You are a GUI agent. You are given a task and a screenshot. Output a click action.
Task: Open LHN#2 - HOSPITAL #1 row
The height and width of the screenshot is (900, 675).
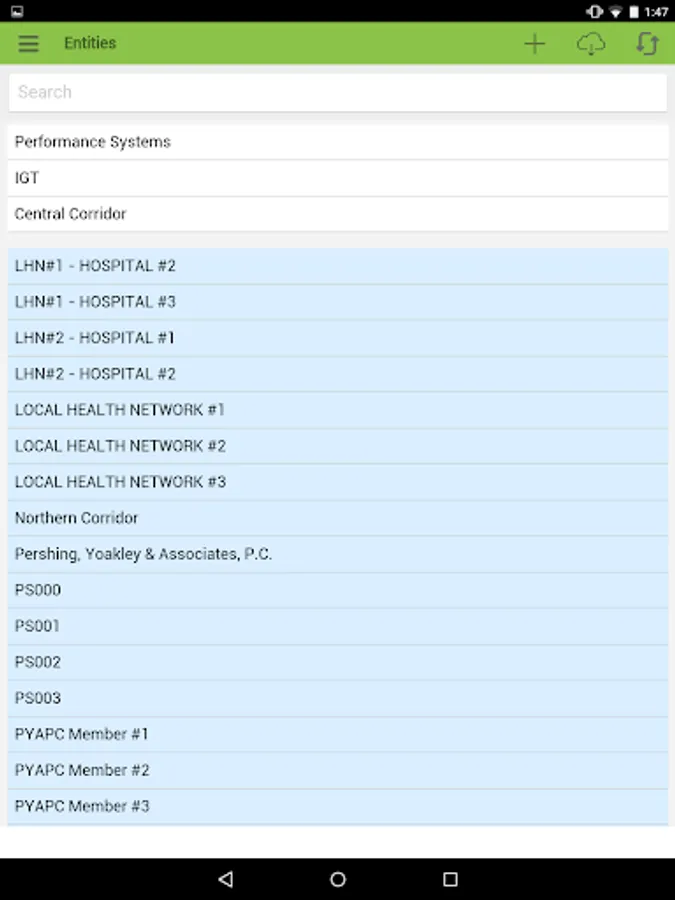pyautogui.click(x=338, y=338)
